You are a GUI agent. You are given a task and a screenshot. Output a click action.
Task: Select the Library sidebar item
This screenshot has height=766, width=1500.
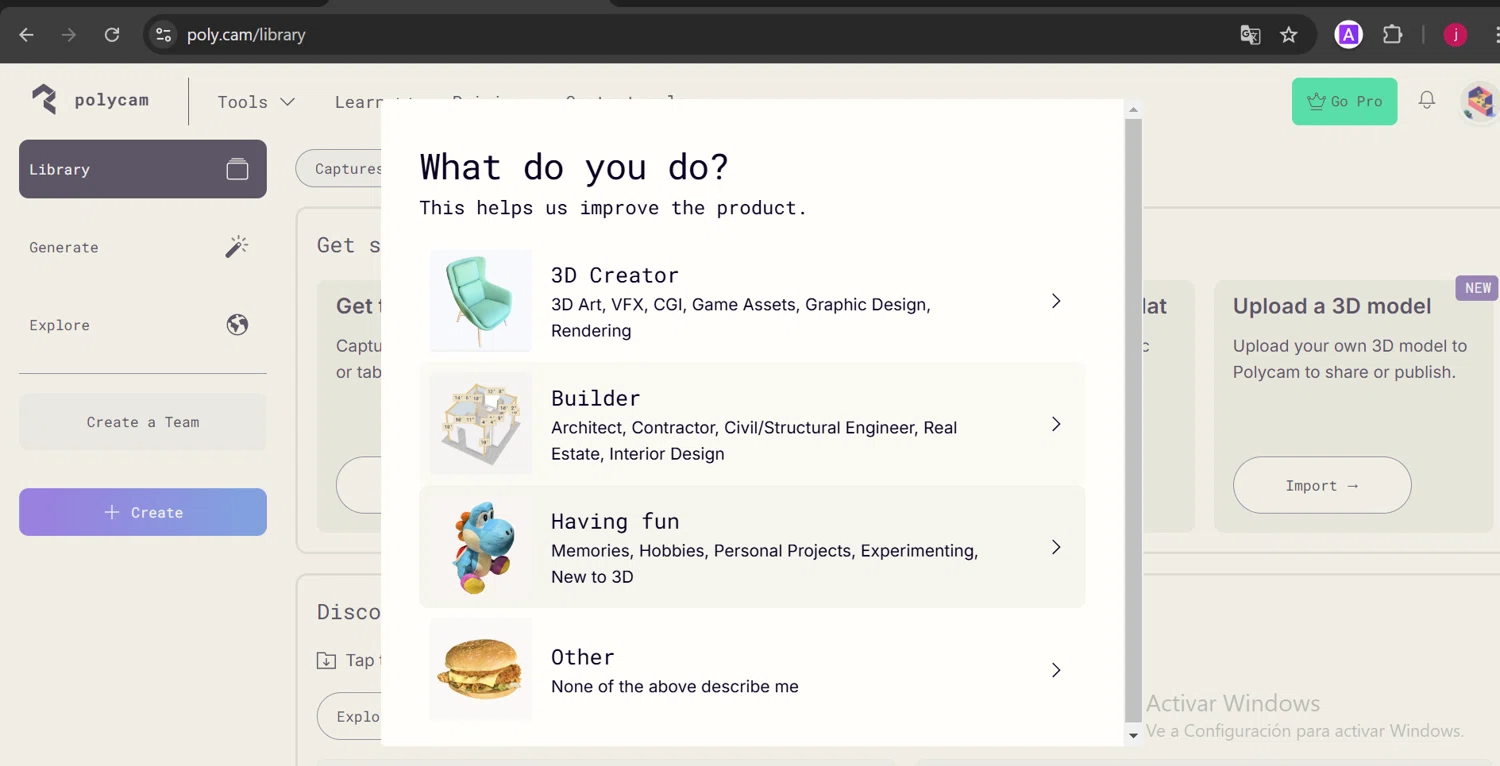(143, 169)
